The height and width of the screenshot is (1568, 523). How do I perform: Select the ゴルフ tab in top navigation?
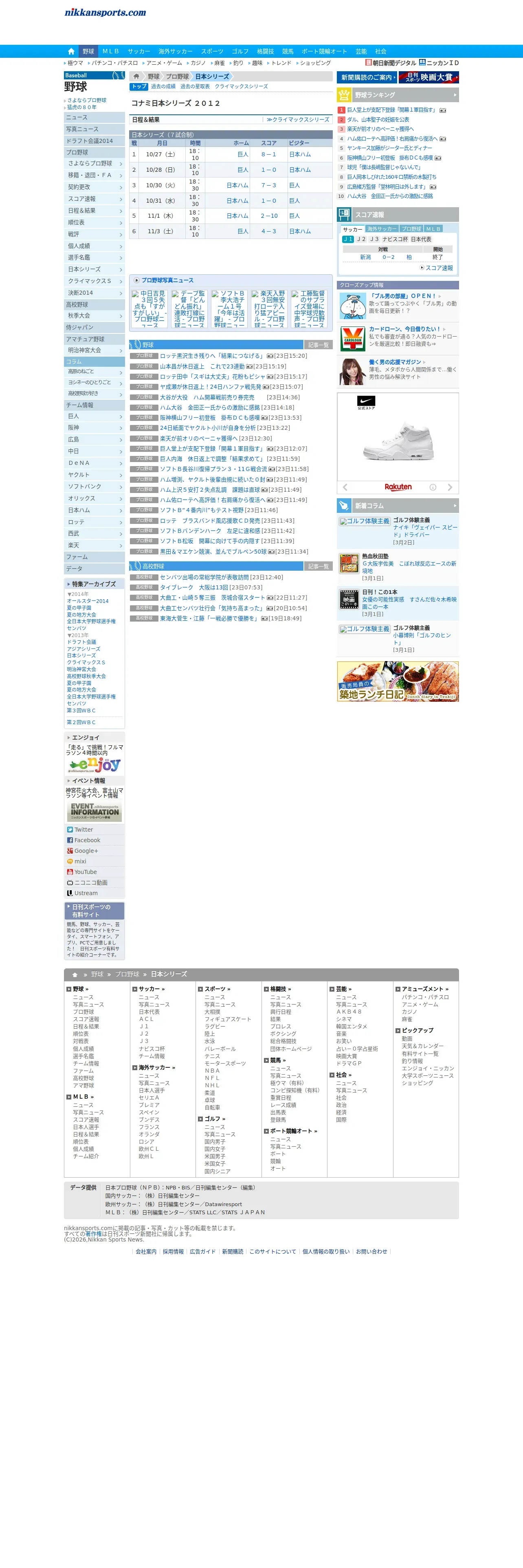(x=240, y=51)
